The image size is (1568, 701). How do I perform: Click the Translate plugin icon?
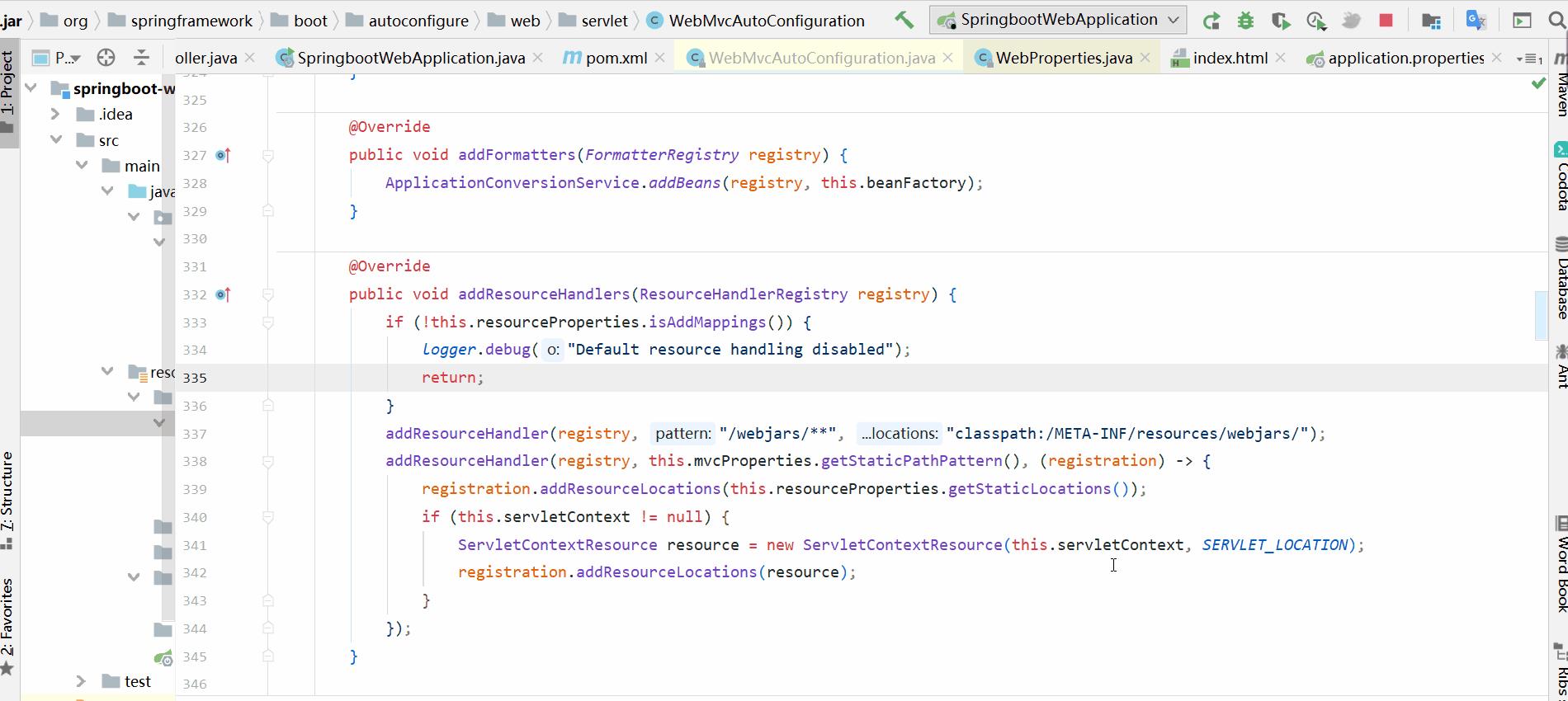pyautogui.click(x=1476, y=20)
